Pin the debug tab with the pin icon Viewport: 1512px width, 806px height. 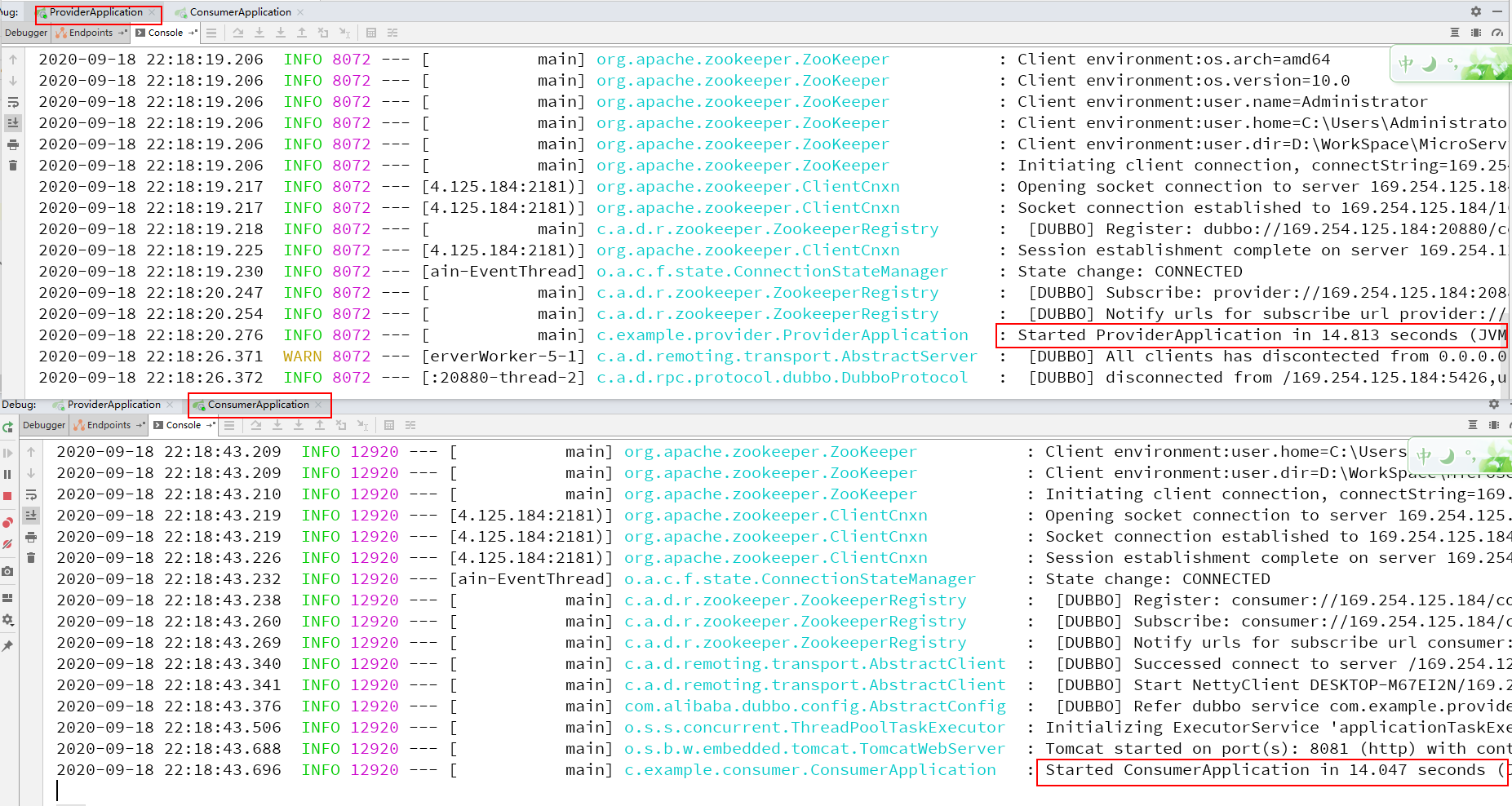(8, 644)
